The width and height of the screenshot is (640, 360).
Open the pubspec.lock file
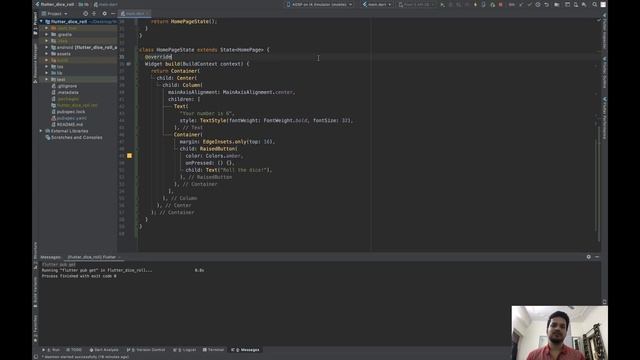[x=68, y=111]
